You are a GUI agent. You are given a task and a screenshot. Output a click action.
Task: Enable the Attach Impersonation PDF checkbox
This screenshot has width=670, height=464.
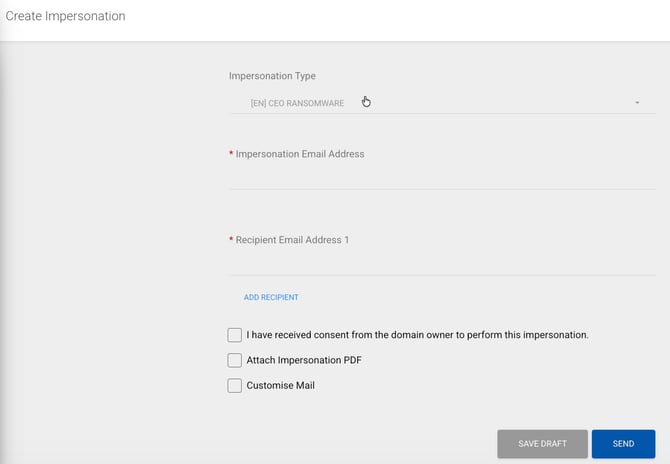[x=235, y=360]
